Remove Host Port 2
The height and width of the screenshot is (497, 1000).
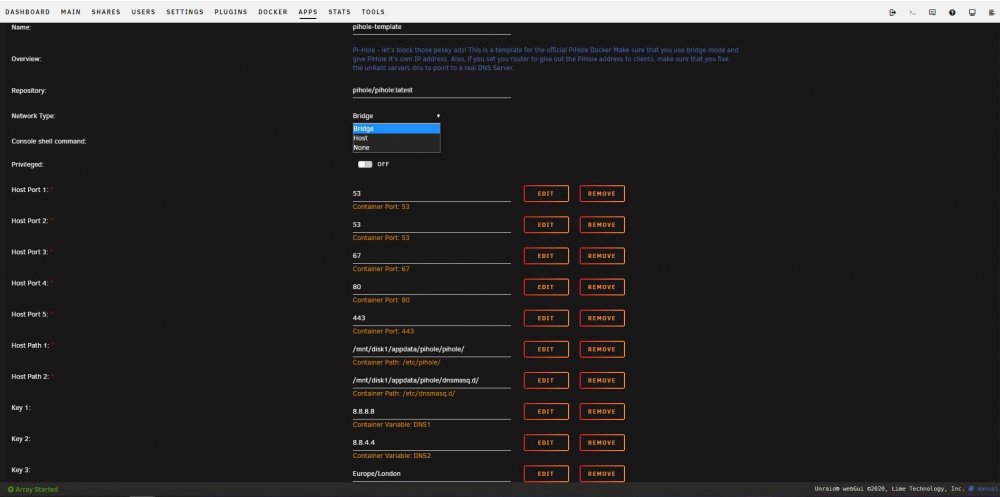602,225
